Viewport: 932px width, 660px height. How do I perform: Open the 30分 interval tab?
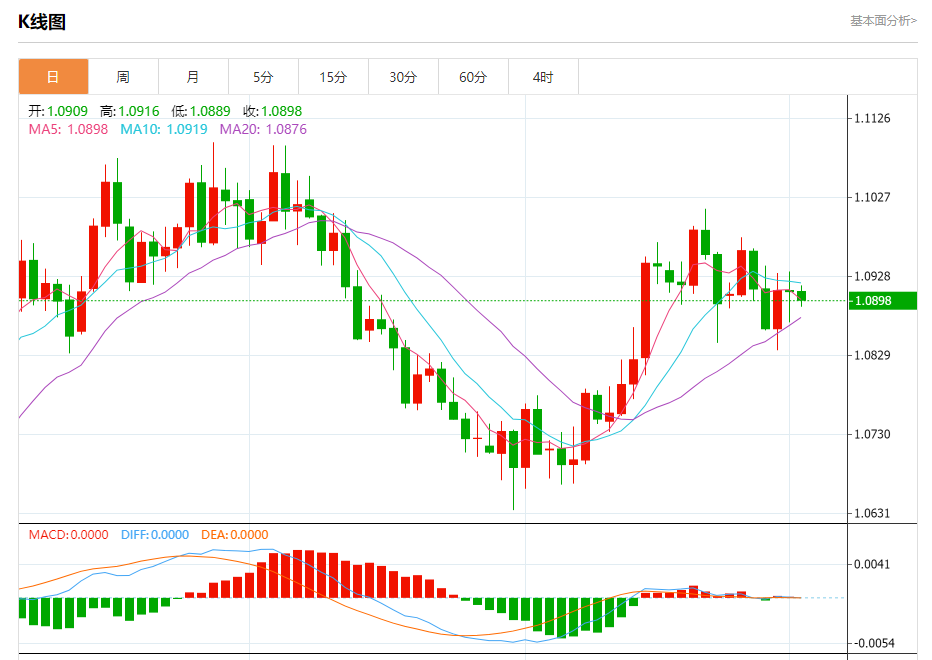point(404,77)
